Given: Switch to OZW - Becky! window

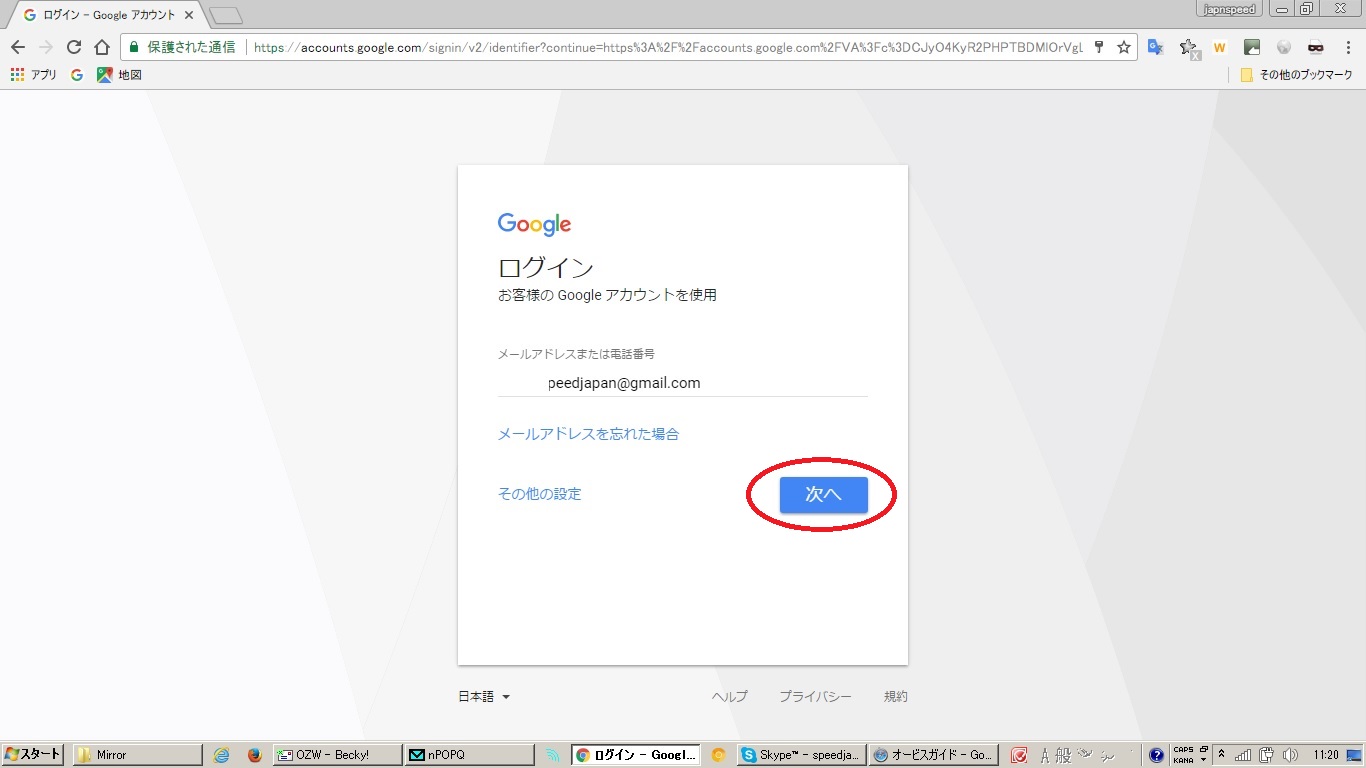Looking at the screenshot, I should pyautogui.click(x=337, y=755).
